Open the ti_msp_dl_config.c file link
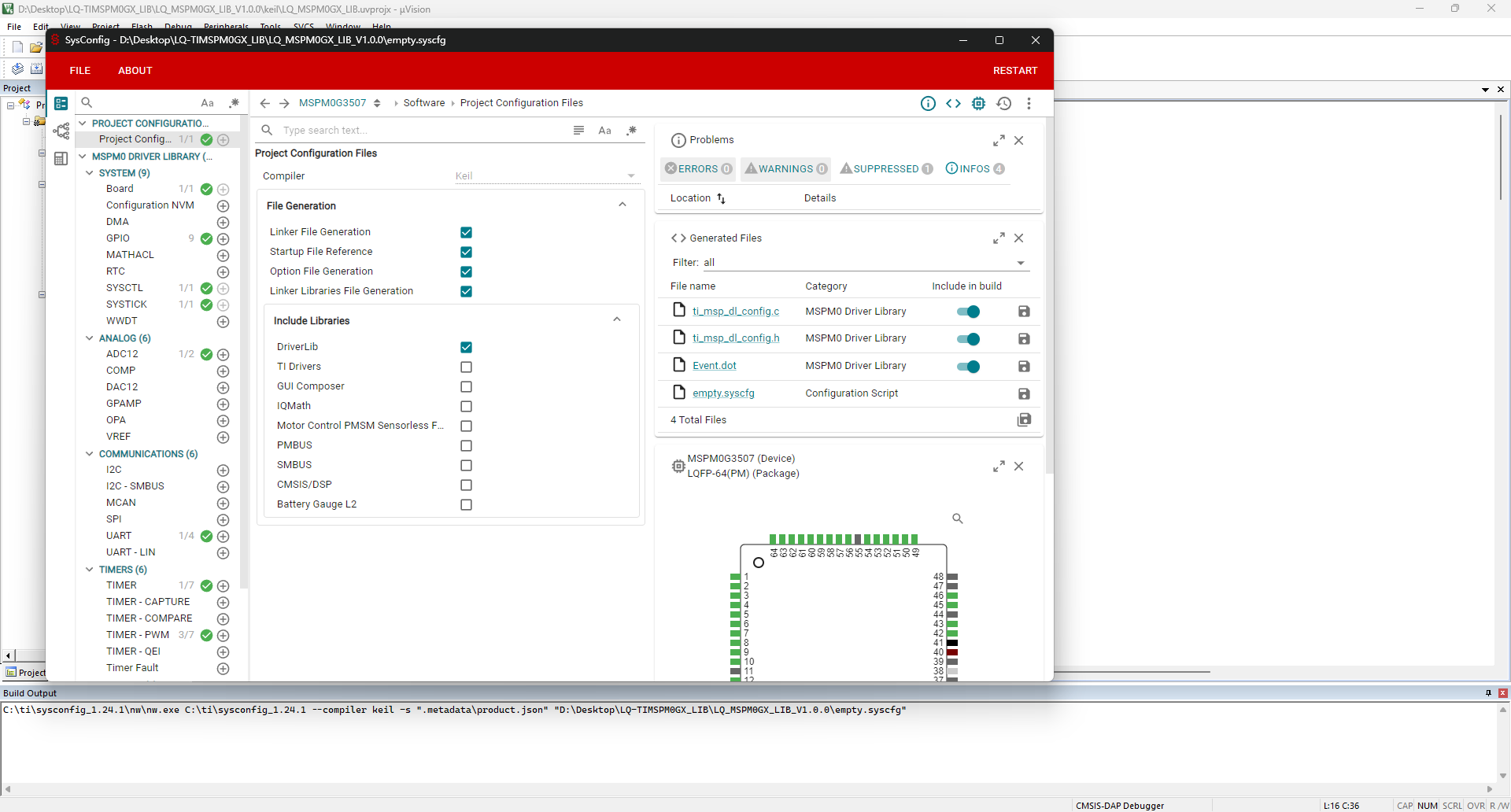This screenshot has height=812, width=1511. tap(736, 312)
